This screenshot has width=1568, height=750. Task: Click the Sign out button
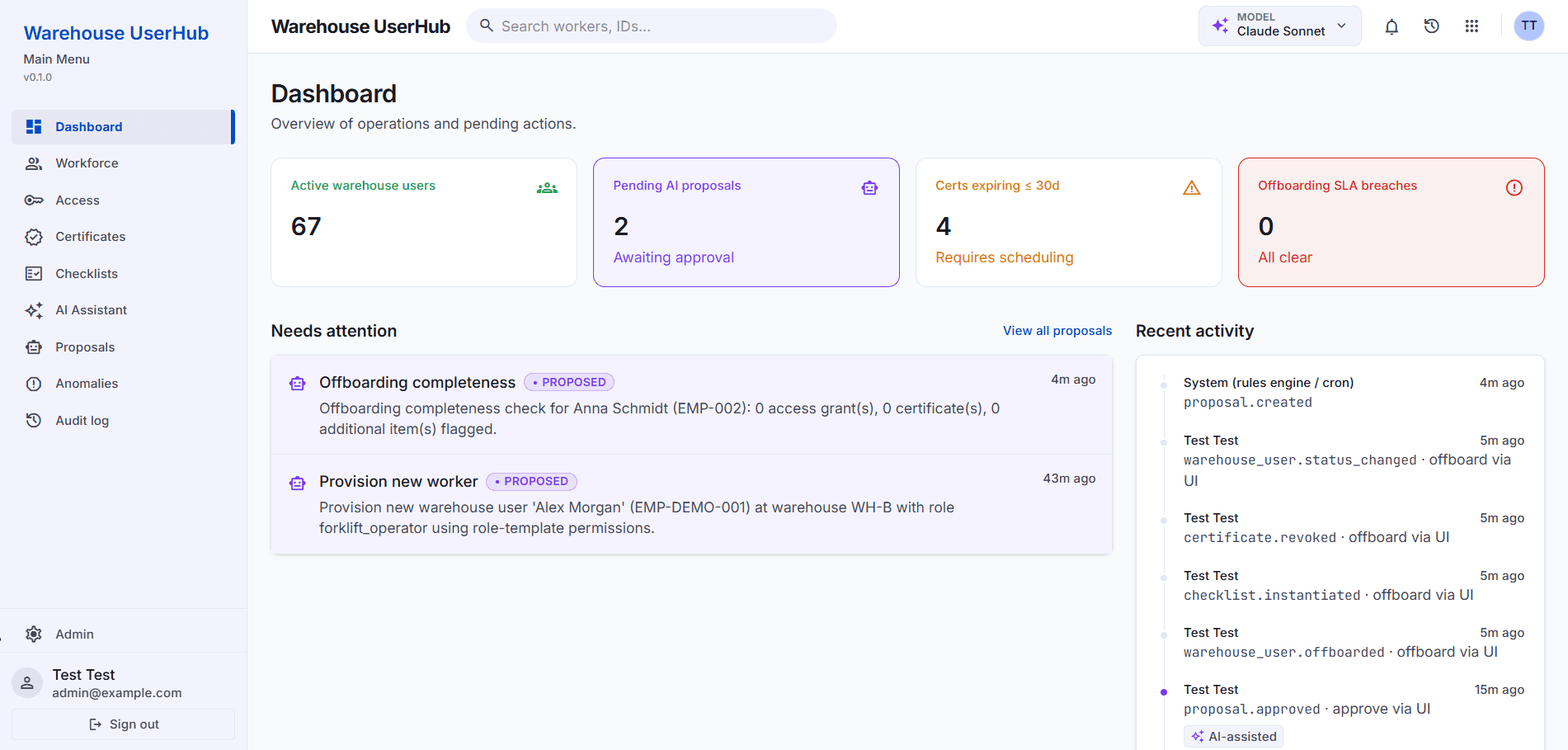point(123,724)
